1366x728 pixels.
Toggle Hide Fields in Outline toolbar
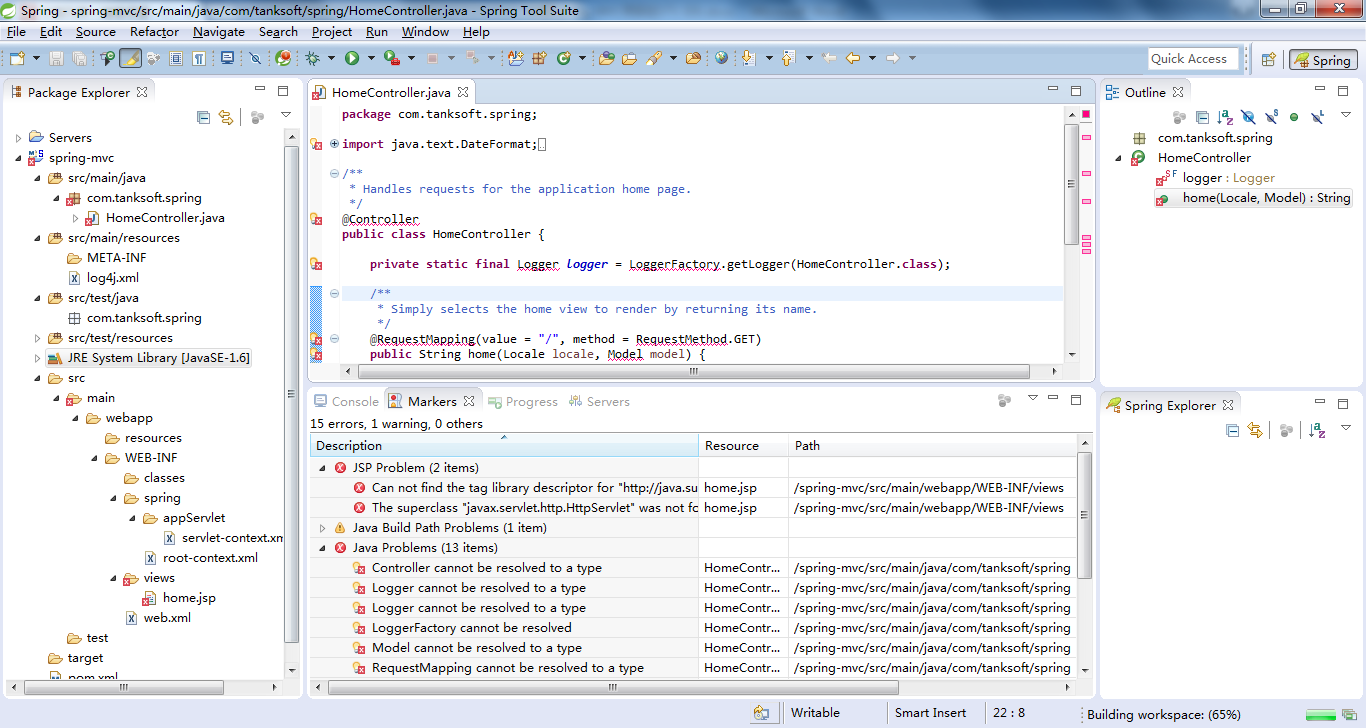(1248, 117)
